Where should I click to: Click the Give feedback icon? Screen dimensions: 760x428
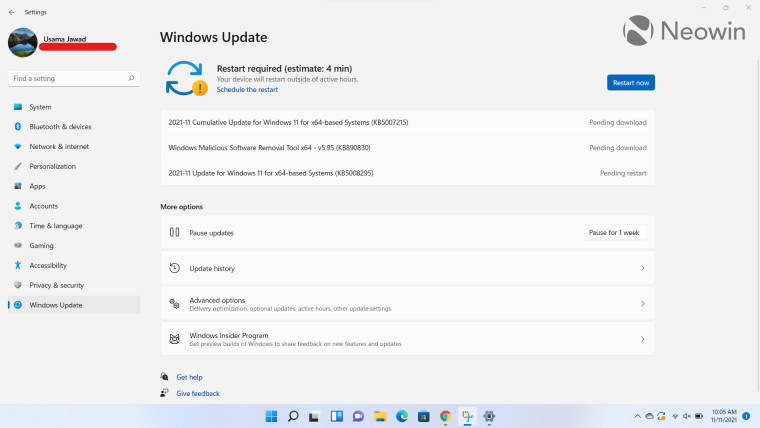coord(164,393)
